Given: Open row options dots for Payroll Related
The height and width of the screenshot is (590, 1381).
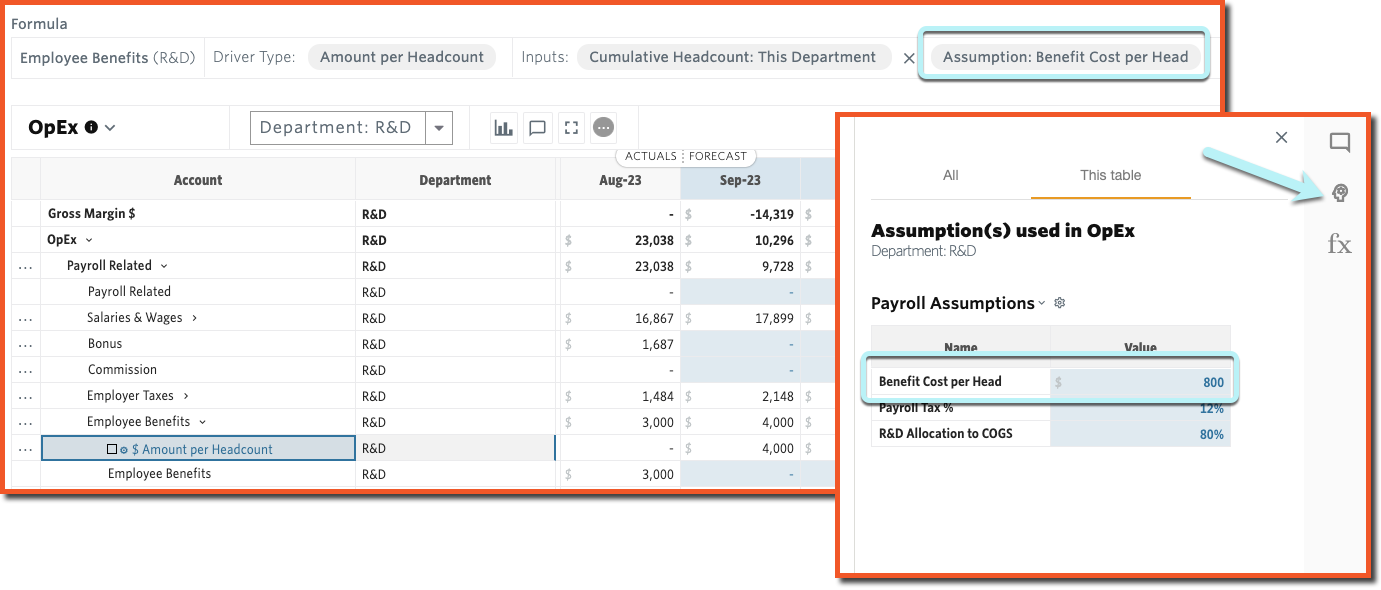Looking at the screenshot, I should point(26,266).
